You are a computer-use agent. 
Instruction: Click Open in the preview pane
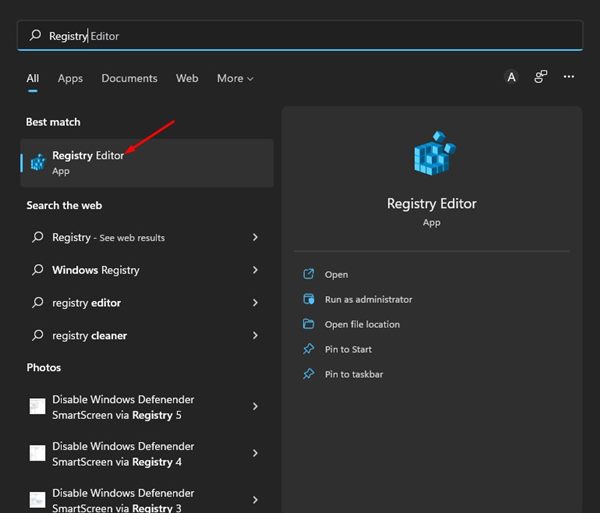pos(336,274)
